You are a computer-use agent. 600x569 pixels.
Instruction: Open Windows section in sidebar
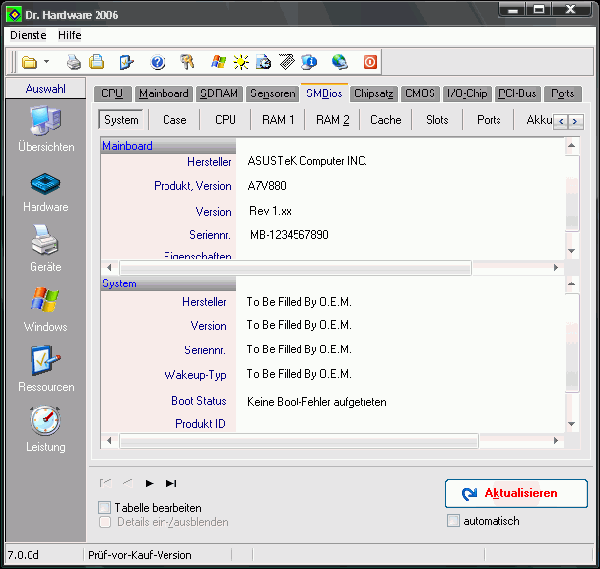(x=46, y=310)
